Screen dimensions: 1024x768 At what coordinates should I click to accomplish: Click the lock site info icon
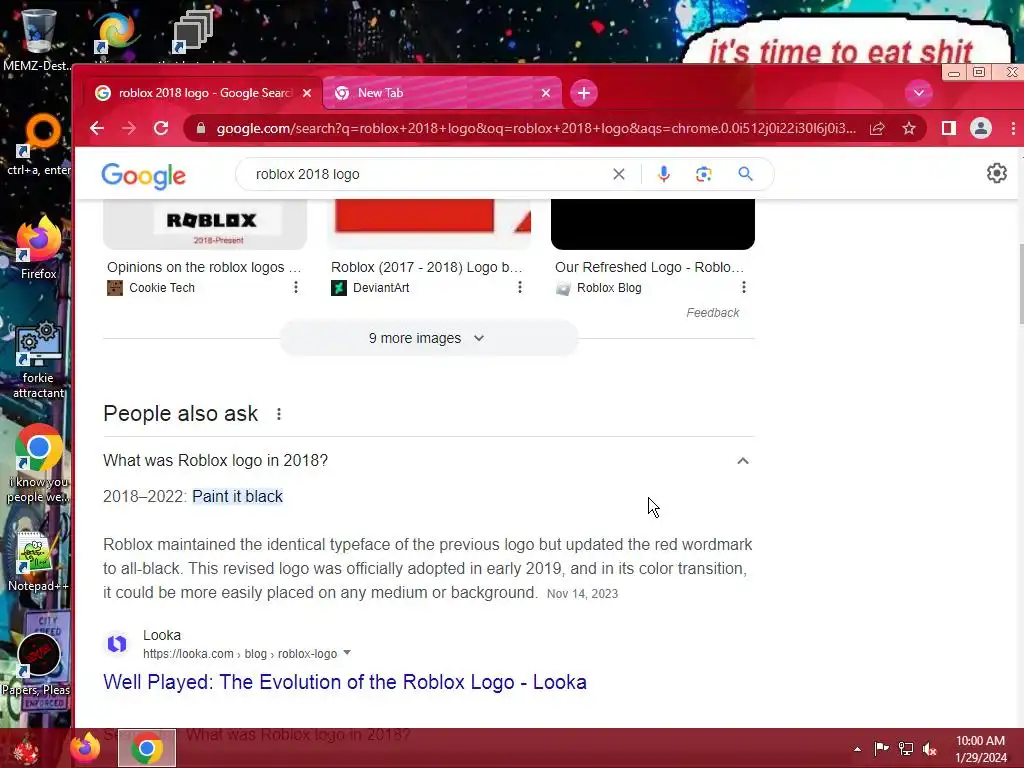pos(201,129)
